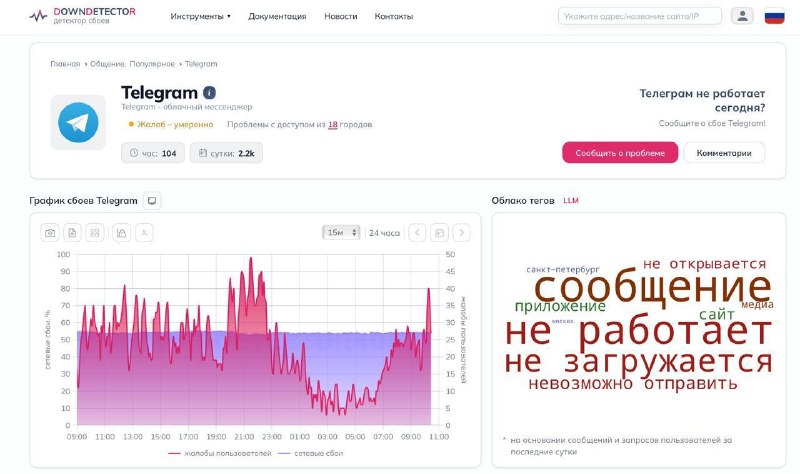Click the сообщение tag in cloud

pos(653,288)
